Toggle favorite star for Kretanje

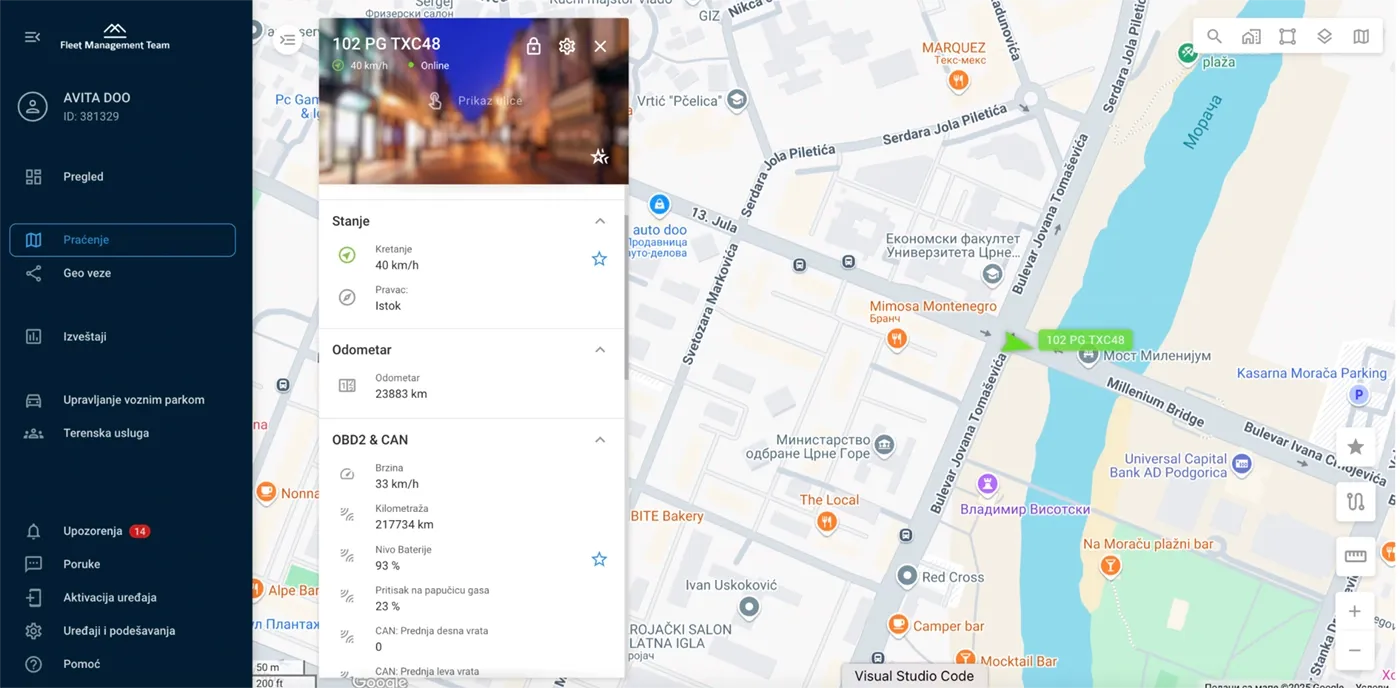[599, 259]
